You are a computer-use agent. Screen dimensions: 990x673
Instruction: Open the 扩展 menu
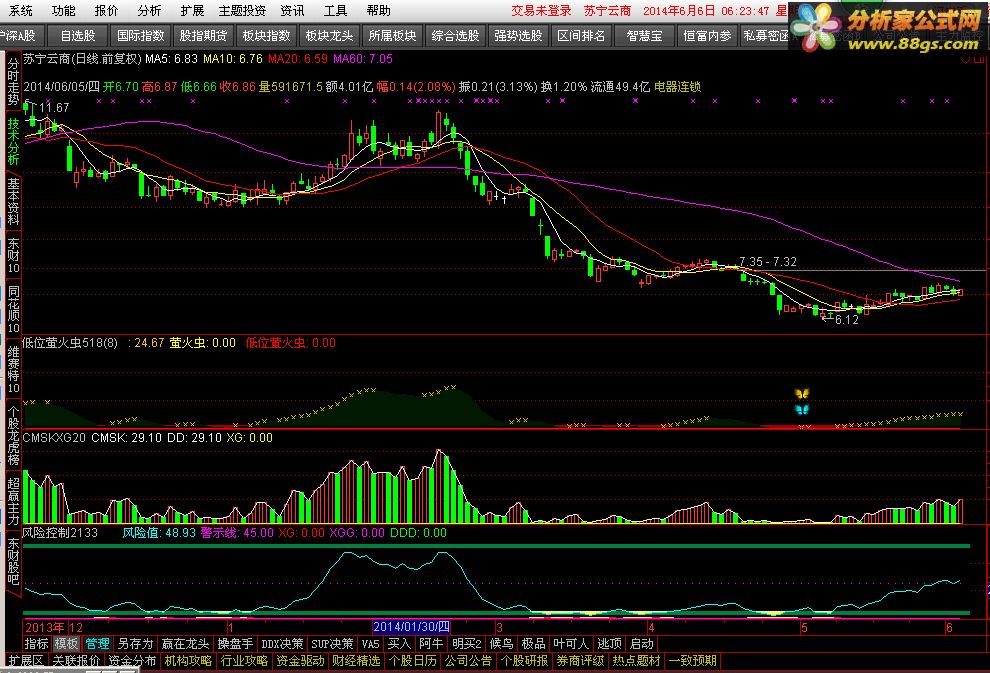(x=192, y=11)
